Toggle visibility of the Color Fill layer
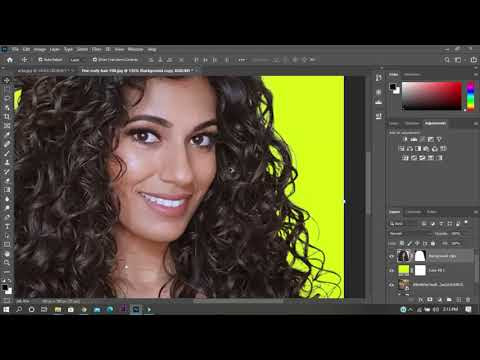The height and width of the screenshot is (360, 480). (392, 270)
